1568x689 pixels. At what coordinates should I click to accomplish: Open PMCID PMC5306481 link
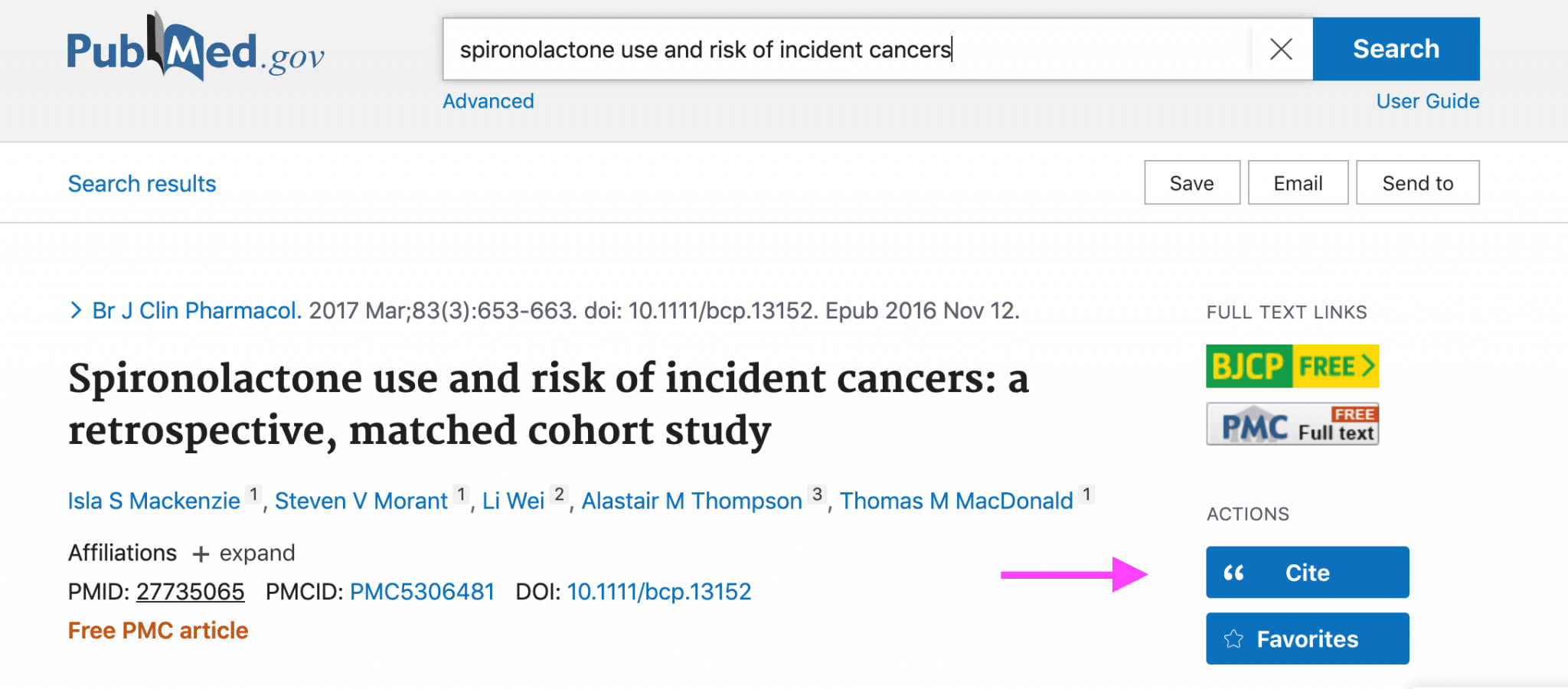coord(422,592)
